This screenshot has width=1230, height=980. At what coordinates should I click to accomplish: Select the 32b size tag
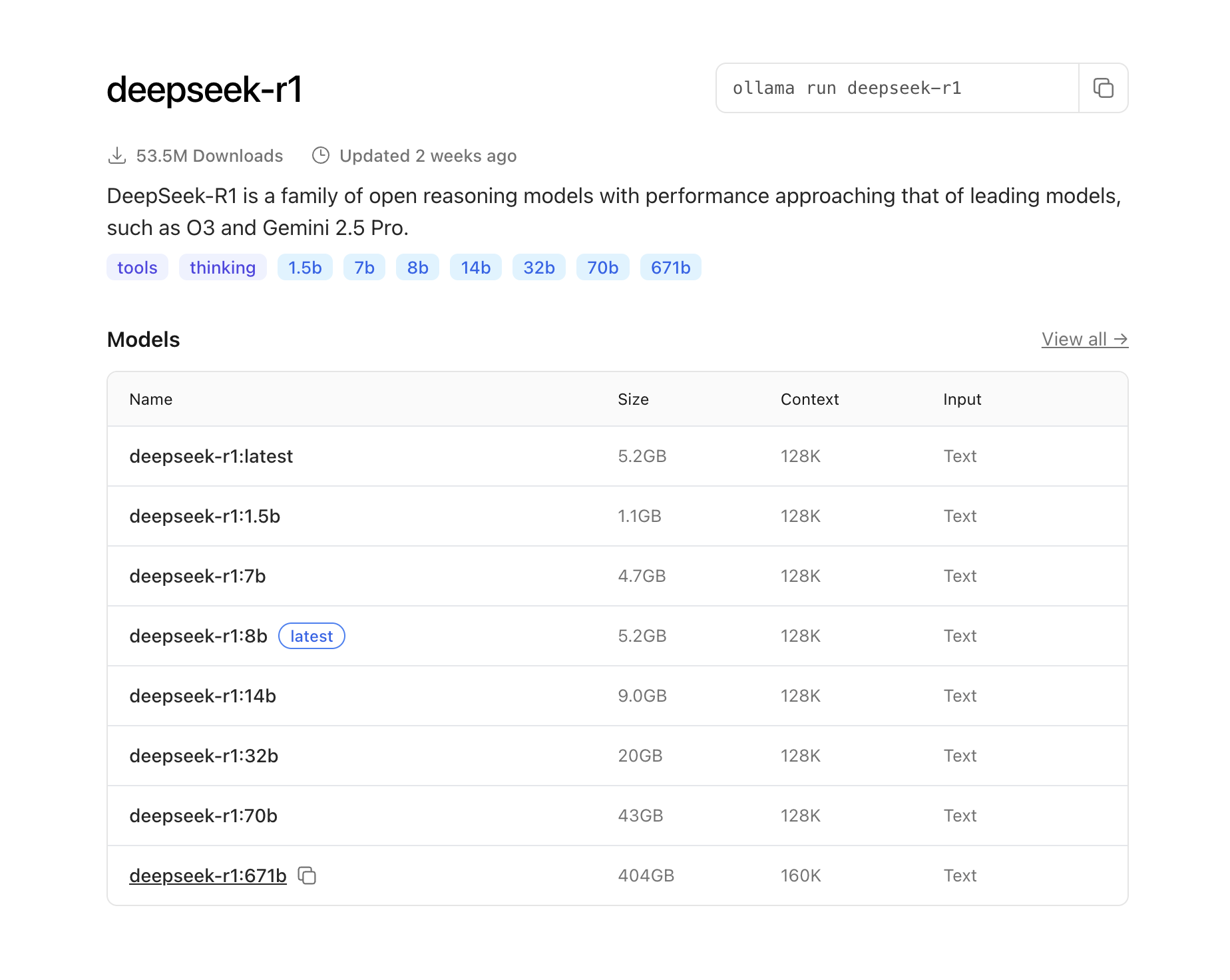[x=539, y=267]
